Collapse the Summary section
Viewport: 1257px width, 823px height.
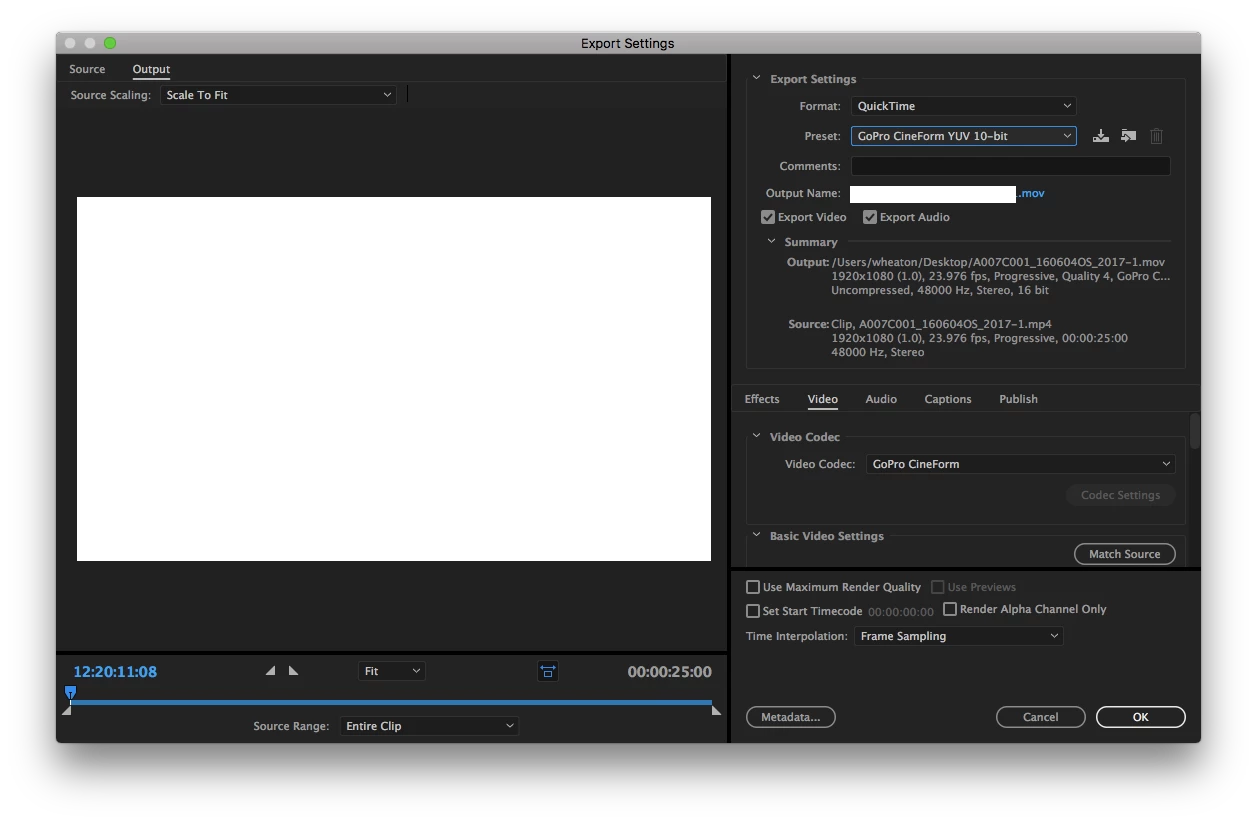click(771, 241)
